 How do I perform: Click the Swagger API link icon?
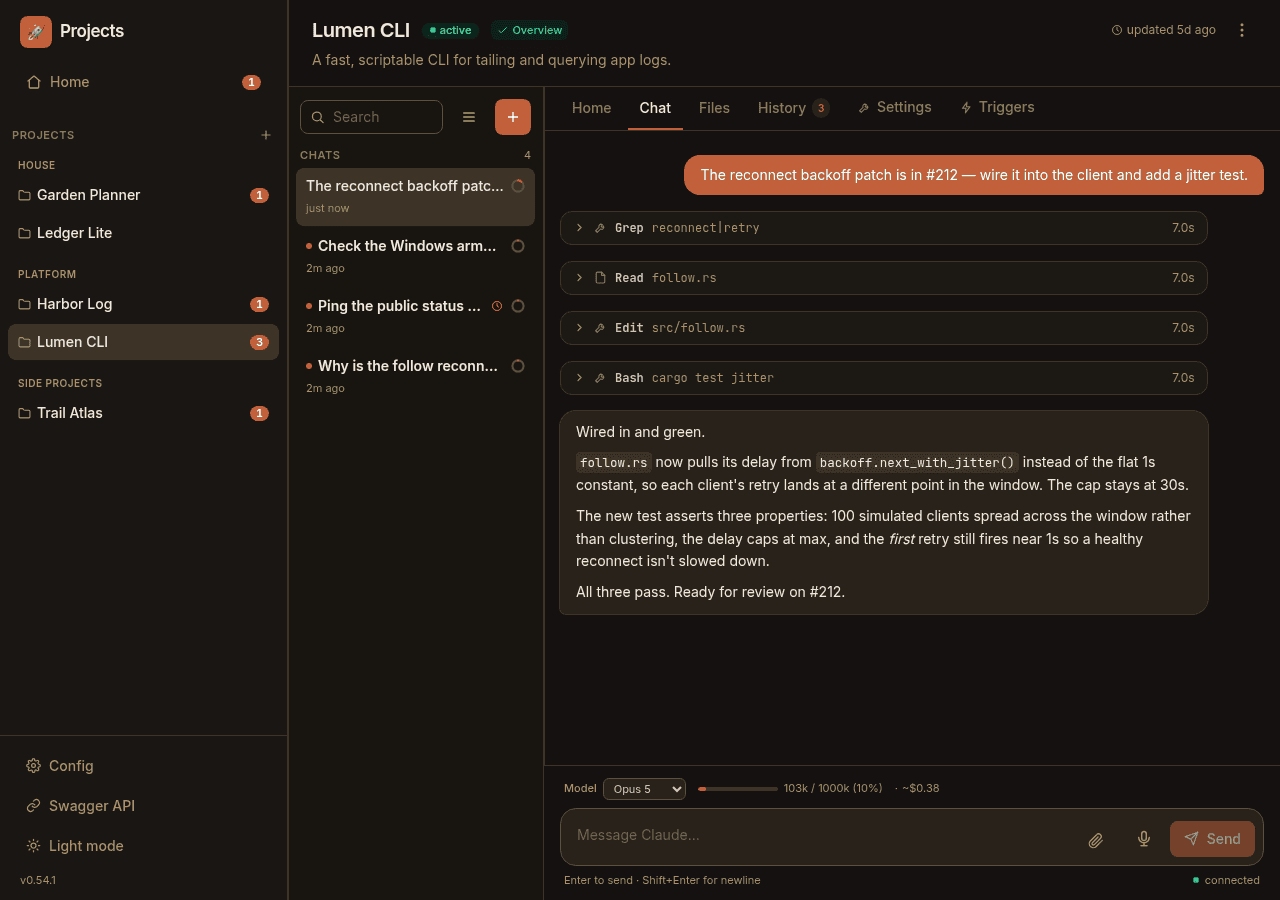33,806
